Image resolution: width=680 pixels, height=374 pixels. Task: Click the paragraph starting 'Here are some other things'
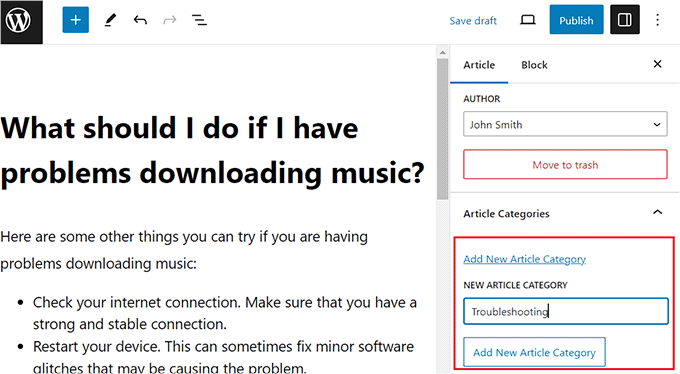pyautogui.click(x=184, y=250)
